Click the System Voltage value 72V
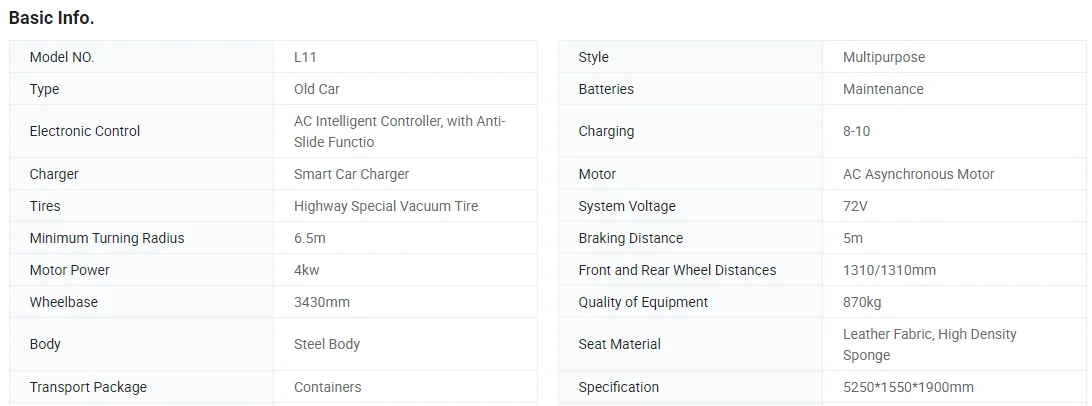Viewport: 1092px width, 406px height. tap(855, 206)
